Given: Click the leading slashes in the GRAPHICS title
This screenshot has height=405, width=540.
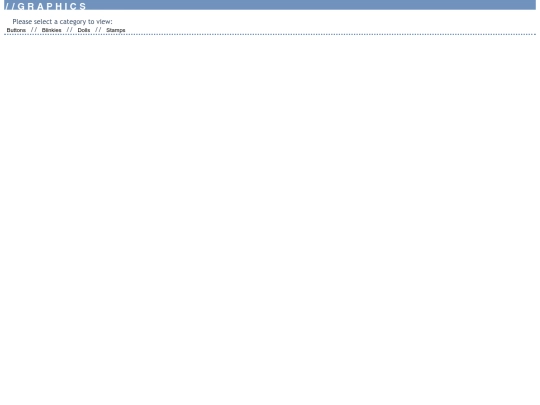Looking at the screenshot, I should pyautogui.click(x=10, y=6).
